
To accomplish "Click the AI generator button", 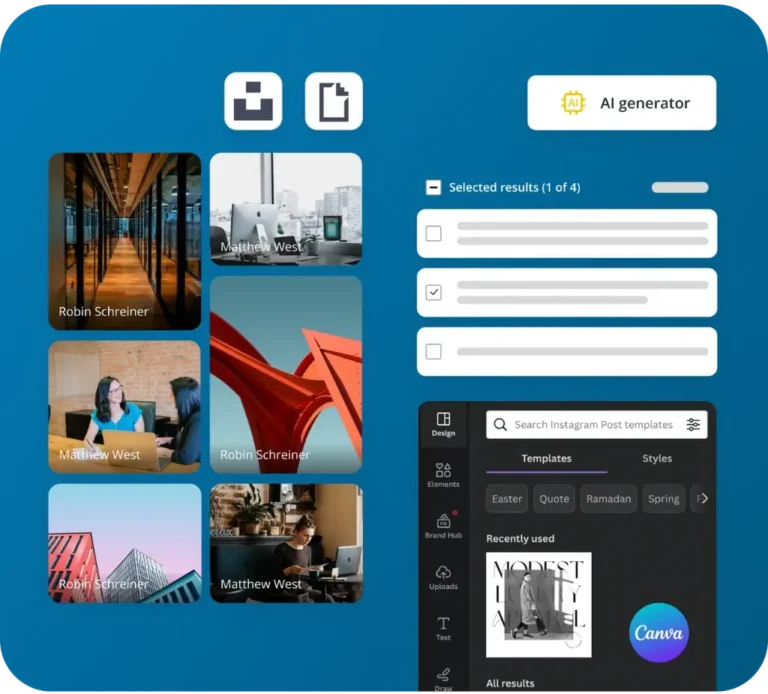I will pos(621,103).
